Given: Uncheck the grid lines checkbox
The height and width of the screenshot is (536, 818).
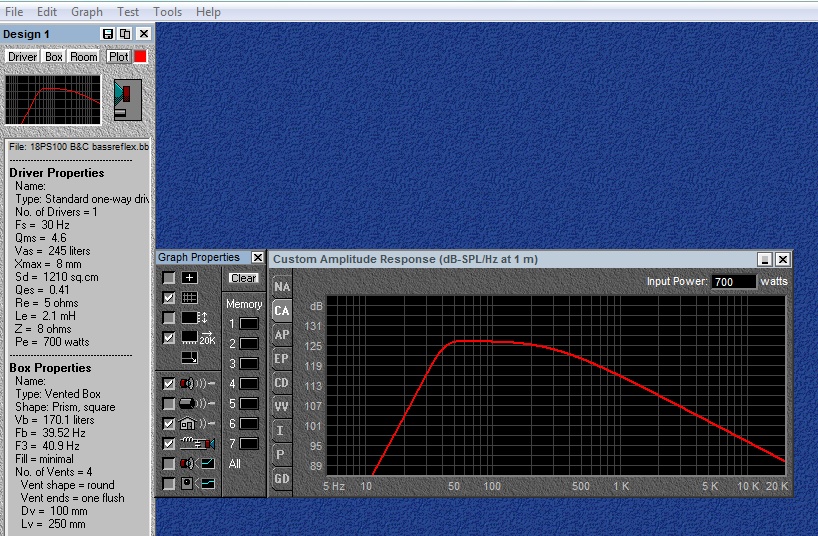Looking at the screenshot, I should coord(169,297).
